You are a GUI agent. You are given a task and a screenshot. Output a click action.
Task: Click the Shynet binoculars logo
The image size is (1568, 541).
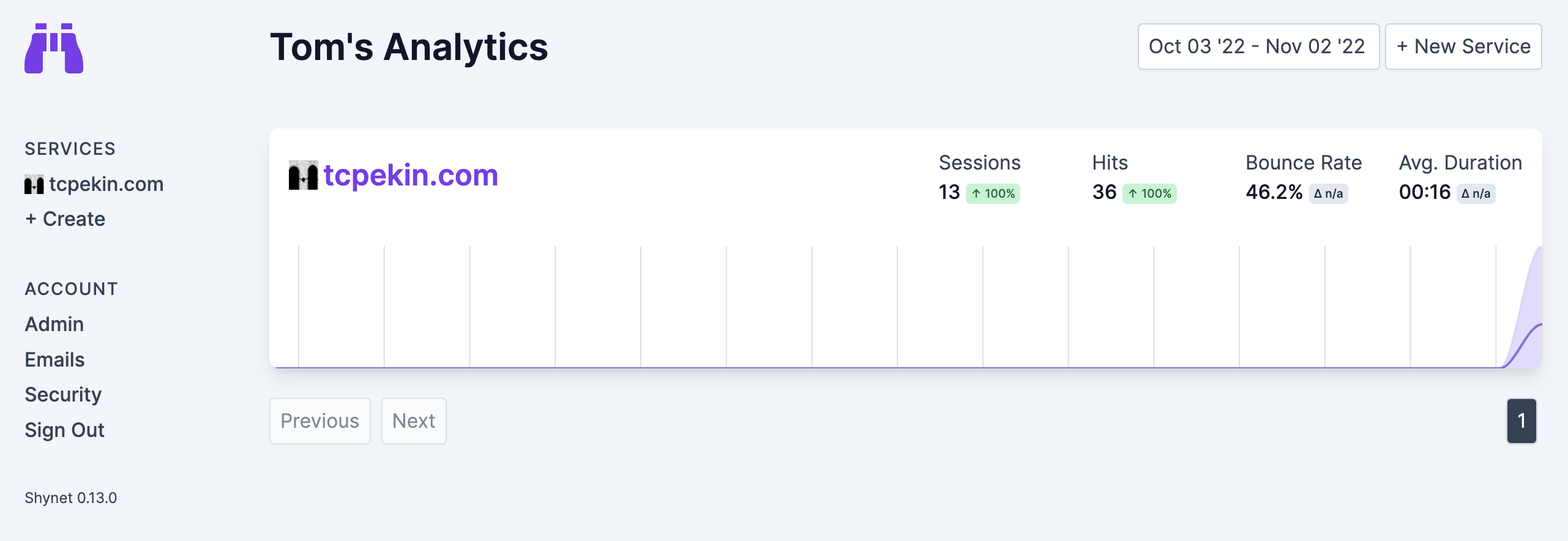54,48
